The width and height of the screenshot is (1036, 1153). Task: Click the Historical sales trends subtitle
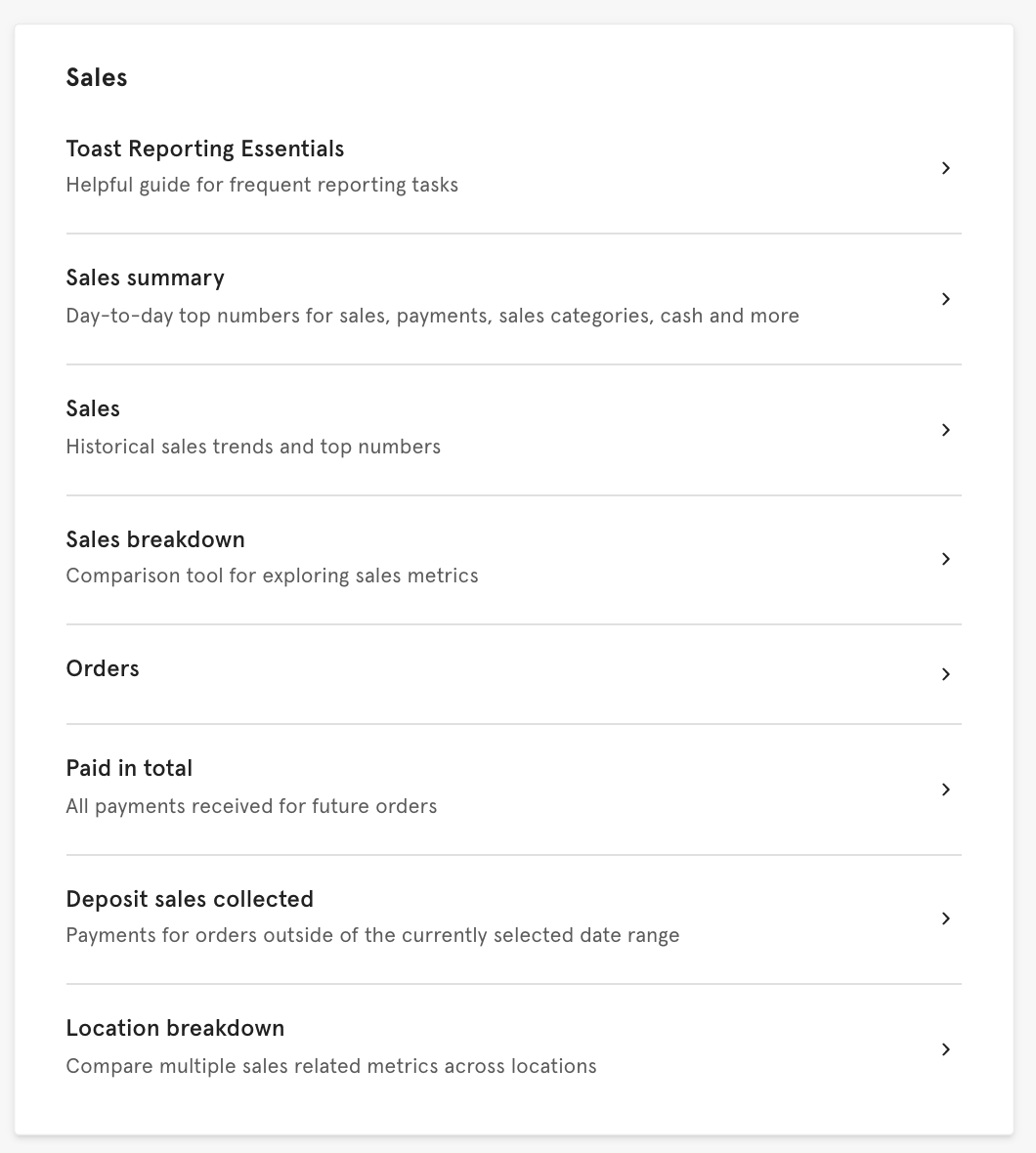point(253,447)
